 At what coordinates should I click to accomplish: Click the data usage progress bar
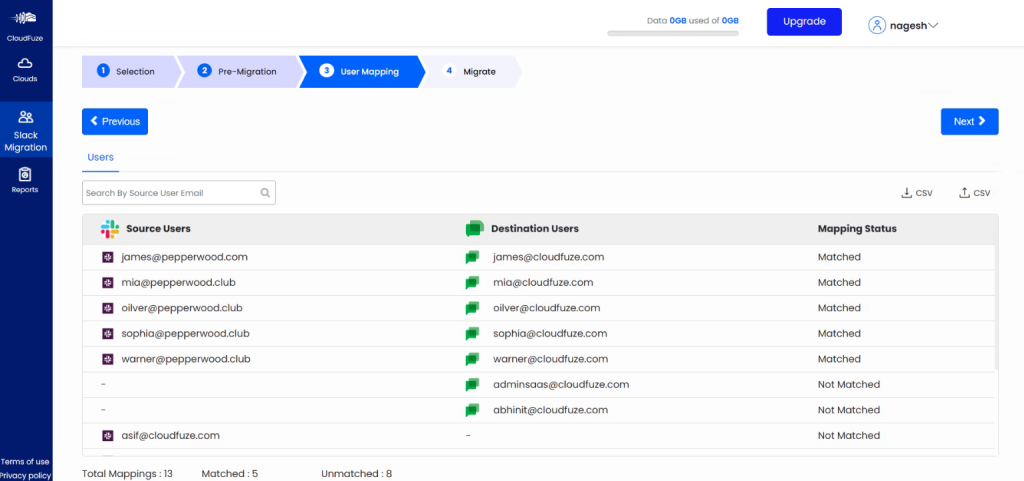(x=673, y=33)
